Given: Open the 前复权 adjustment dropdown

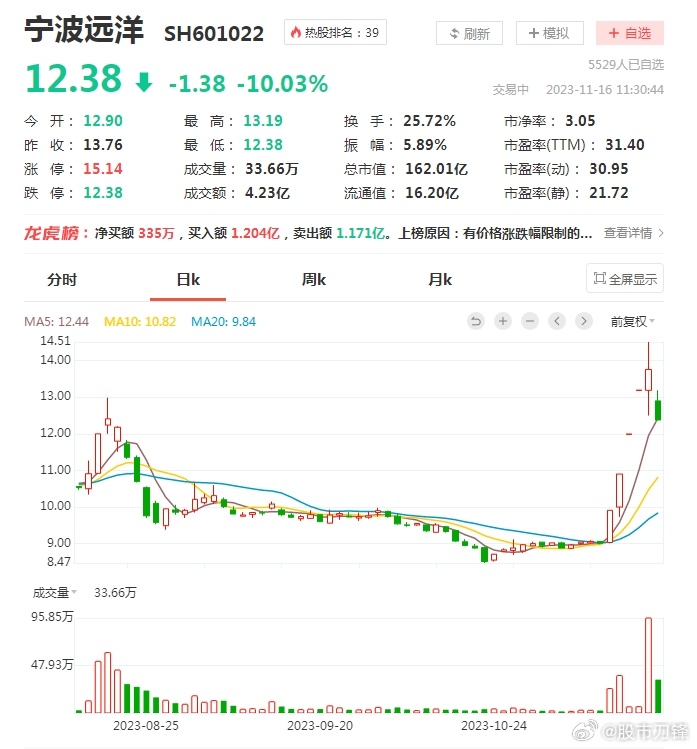Looking at the screenshot, I should (632, 321).
